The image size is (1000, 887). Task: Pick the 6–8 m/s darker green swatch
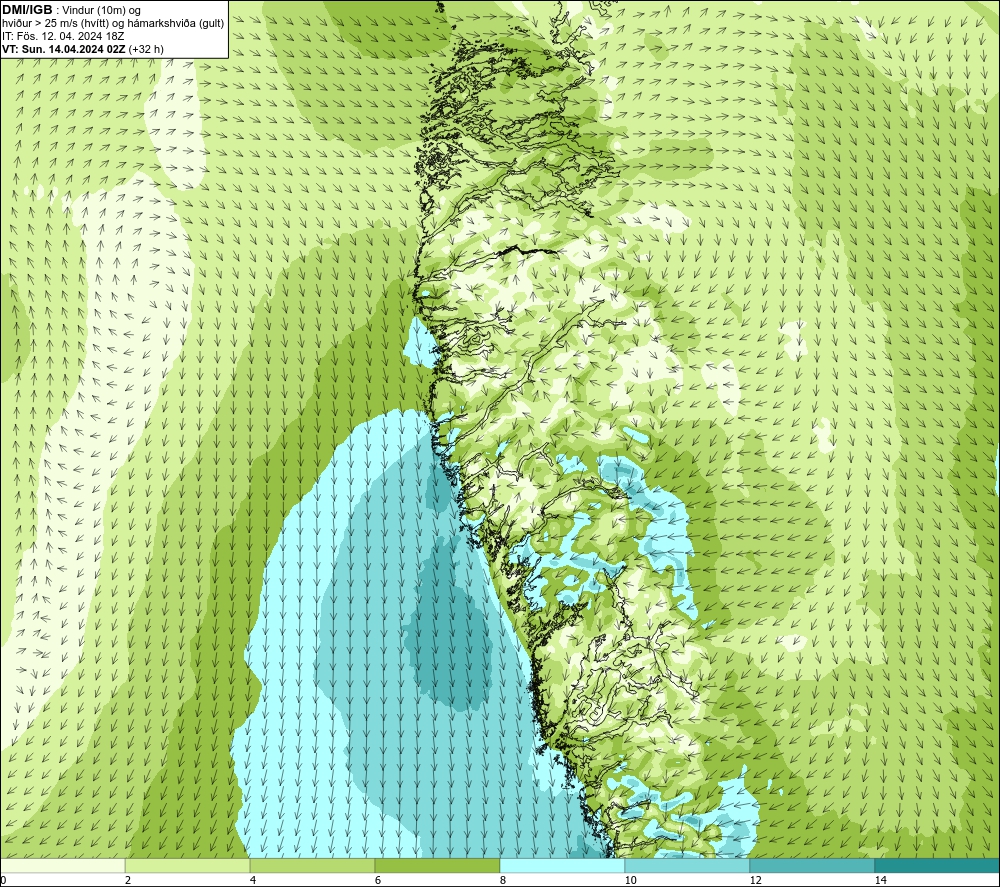[x=437, y=865]
